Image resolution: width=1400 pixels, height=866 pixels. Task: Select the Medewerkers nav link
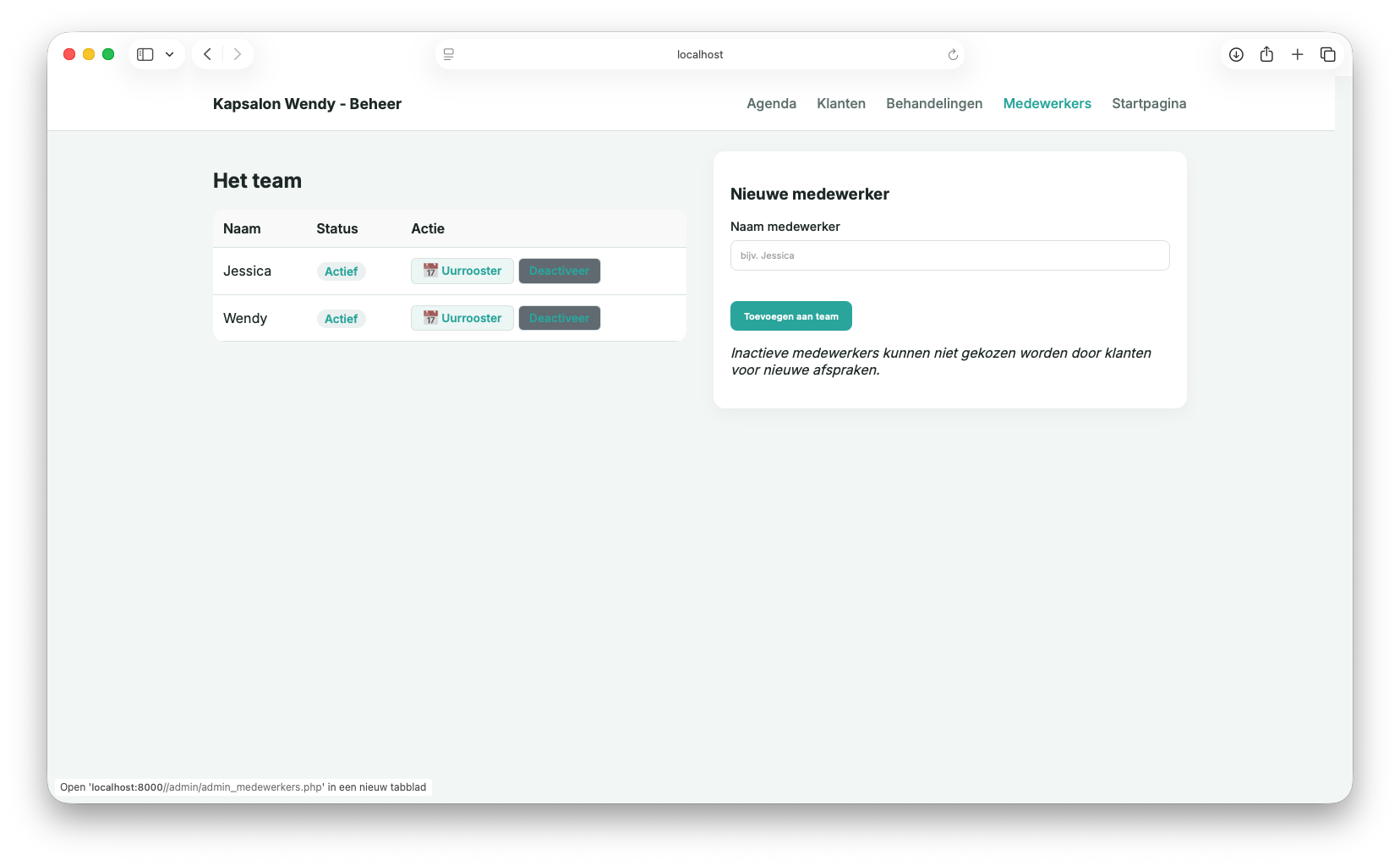(x=1047, y=103)
